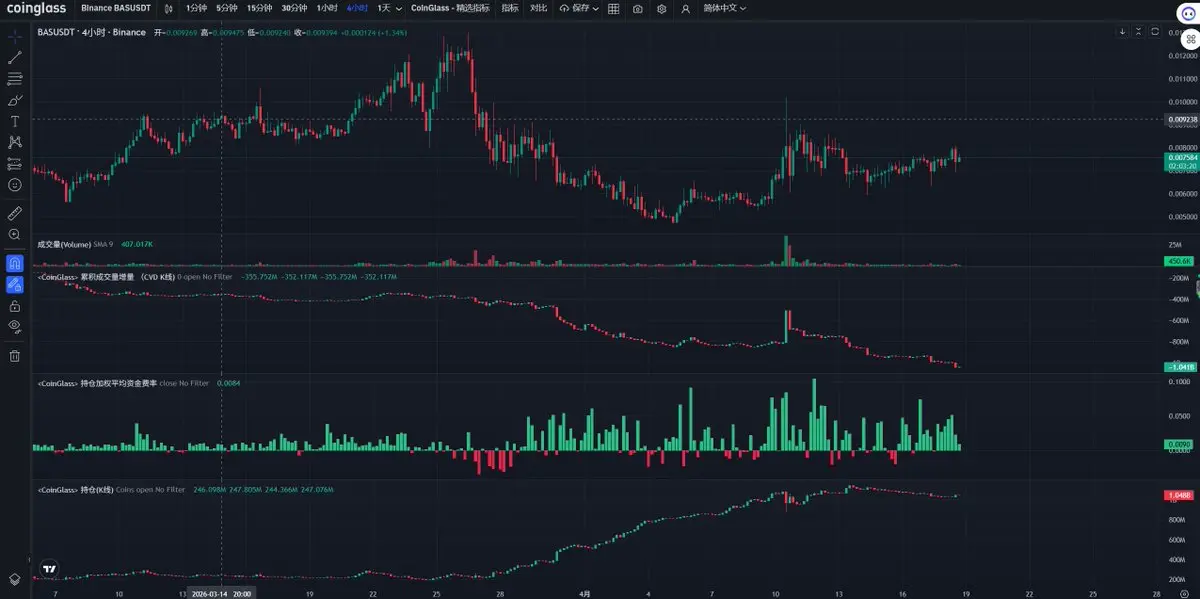
Task: Click the 成交量(Volume) indicator label
Action: click(x=64, y=244)
